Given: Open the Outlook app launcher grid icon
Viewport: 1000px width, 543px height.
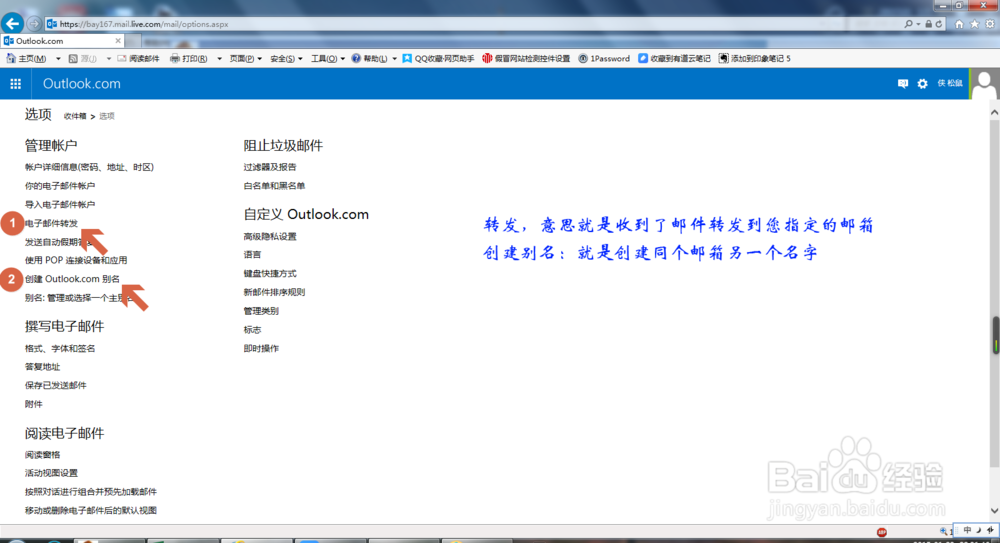Looking at the screenshot, I should (x=15, y=84).
